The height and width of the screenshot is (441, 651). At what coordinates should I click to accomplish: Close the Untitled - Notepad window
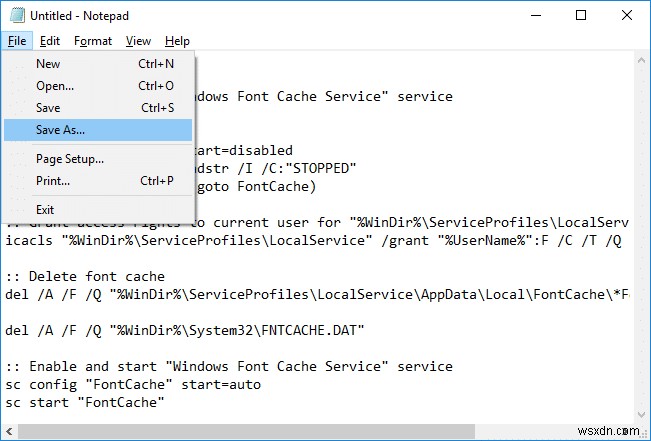coord(625,16)
